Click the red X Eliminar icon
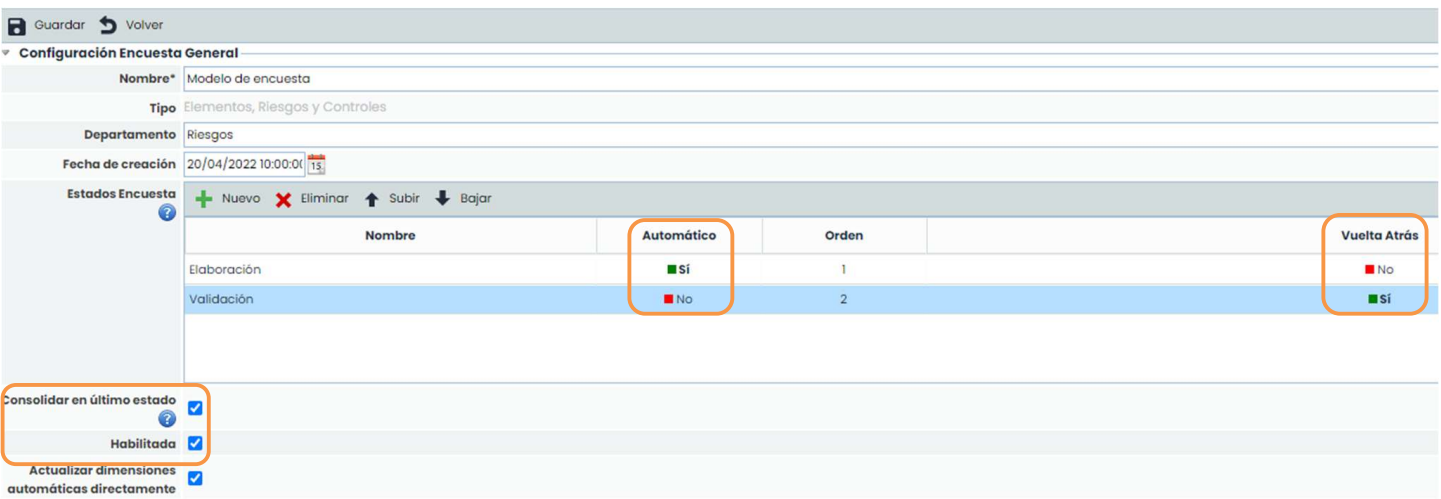1441x499 pixels. 284,199
